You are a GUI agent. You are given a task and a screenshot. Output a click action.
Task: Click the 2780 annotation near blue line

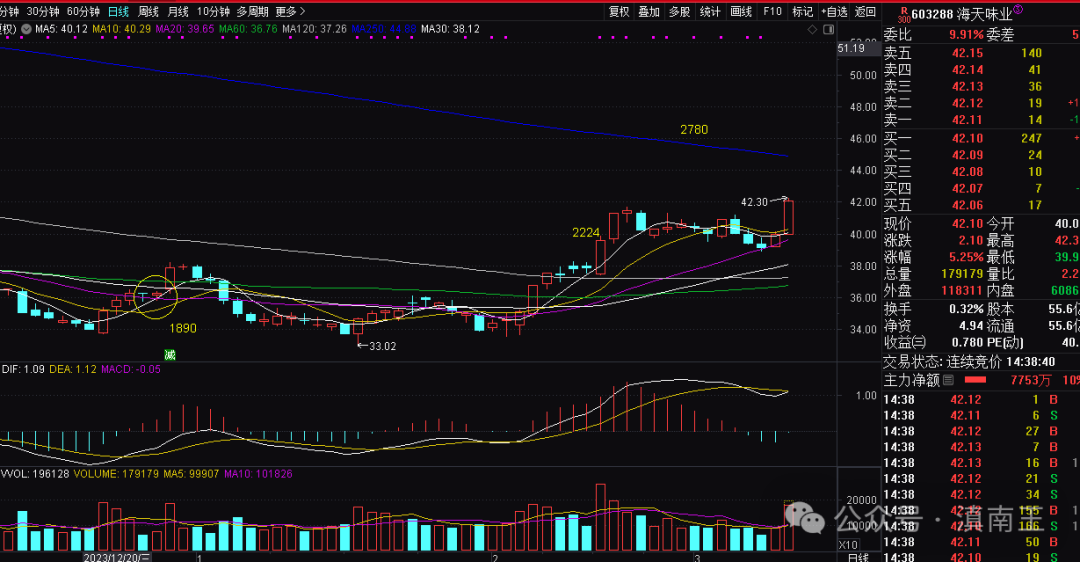pos(694,129)
